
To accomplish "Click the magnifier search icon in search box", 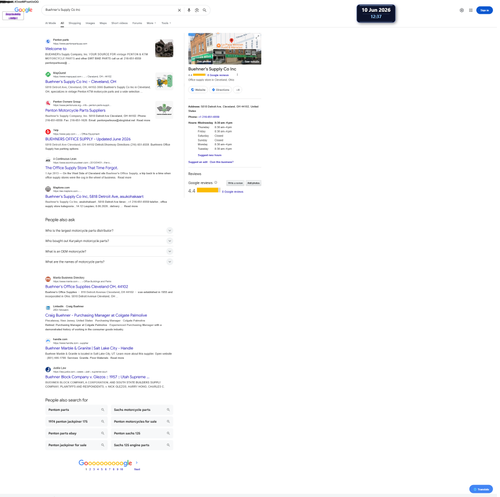I will [x=205, y=10].
